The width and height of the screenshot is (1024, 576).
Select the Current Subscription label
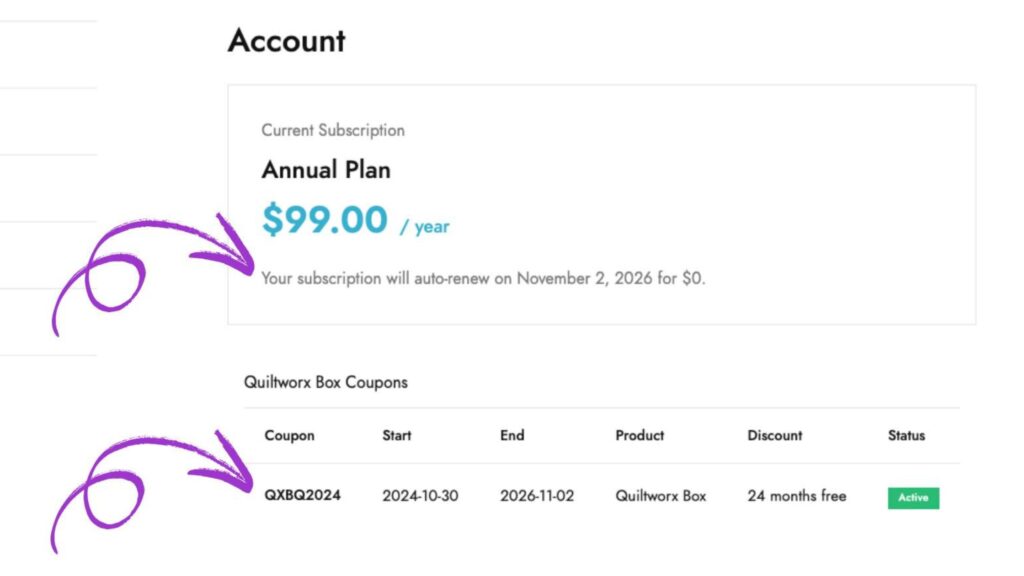[x=332, y=130]
